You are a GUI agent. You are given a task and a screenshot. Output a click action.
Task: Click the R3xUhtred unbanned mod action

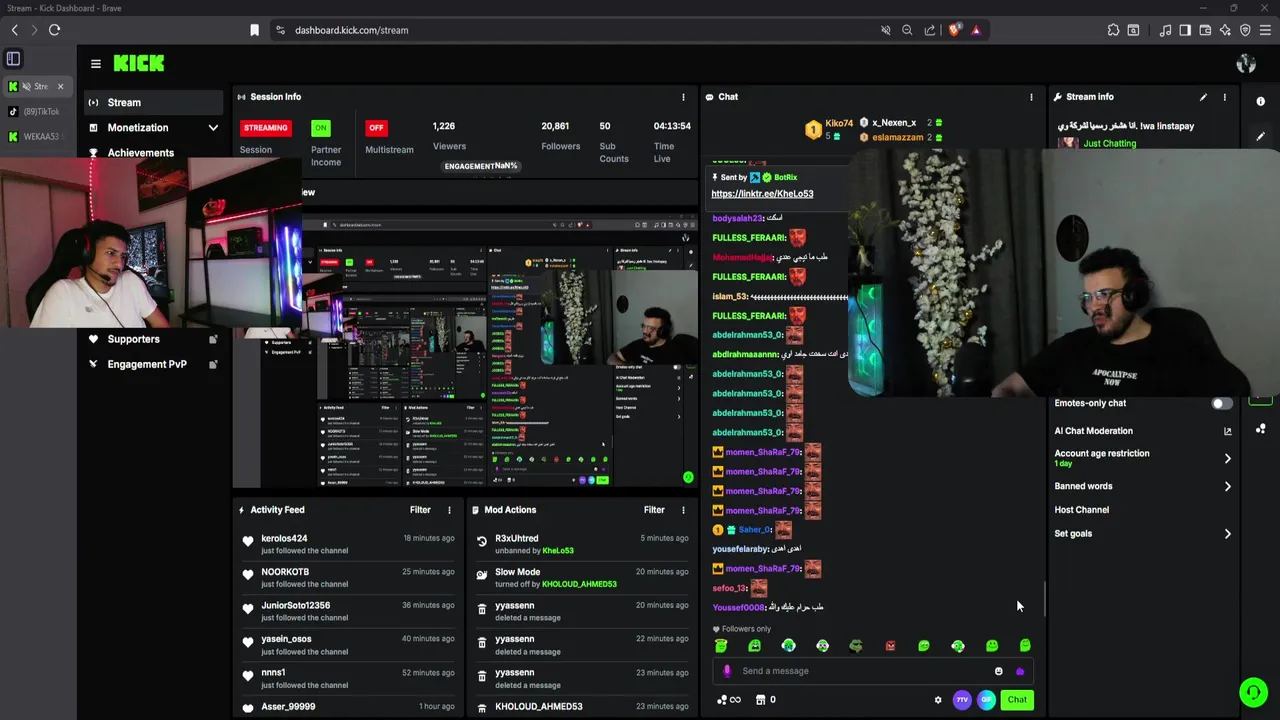point(584,544)
